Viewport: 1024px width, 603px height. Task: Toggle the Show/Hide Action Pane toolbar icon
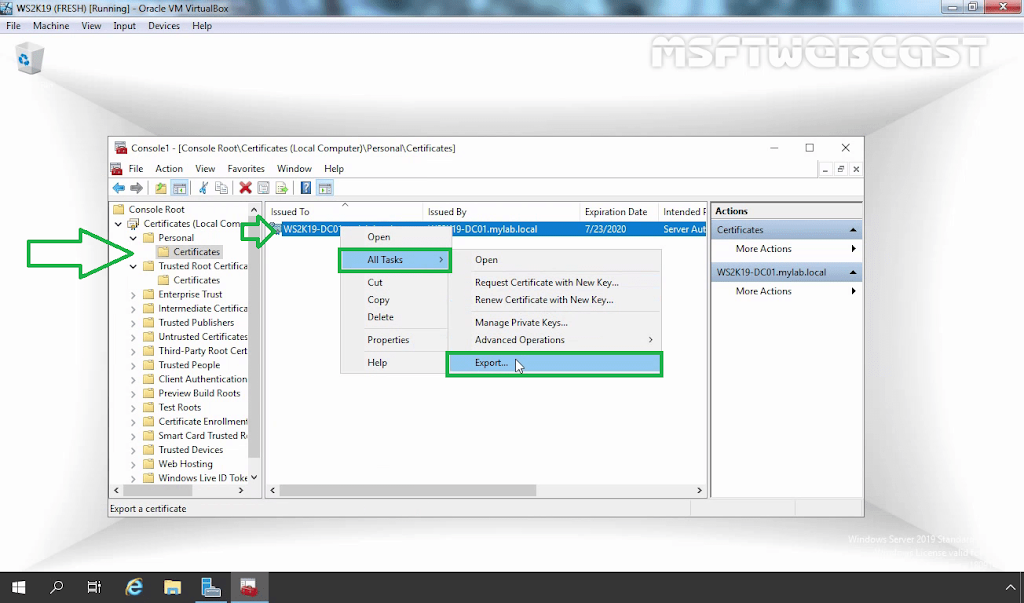point(325,188)
